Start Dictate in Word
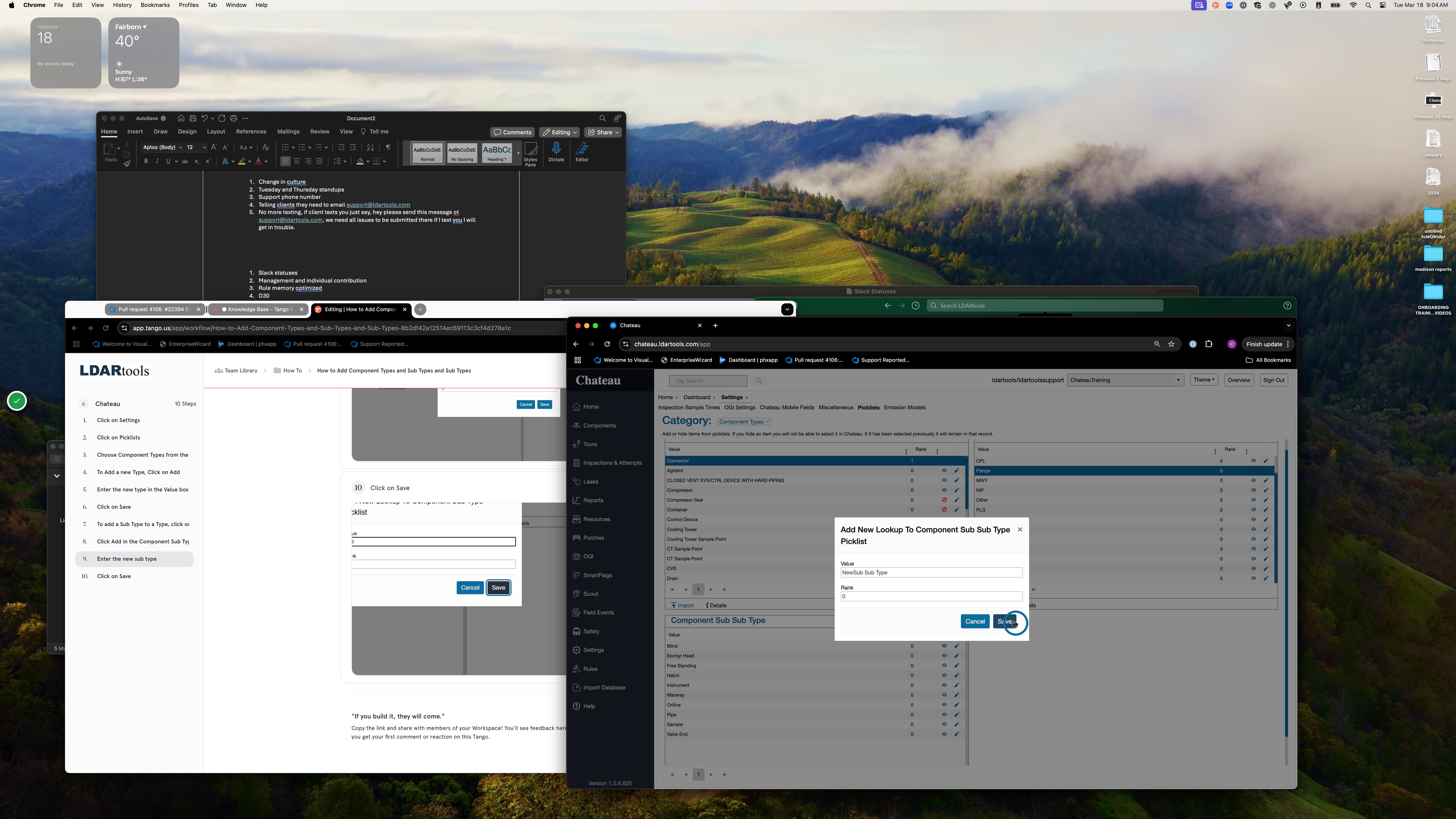1456x819 pixels. 556,152
